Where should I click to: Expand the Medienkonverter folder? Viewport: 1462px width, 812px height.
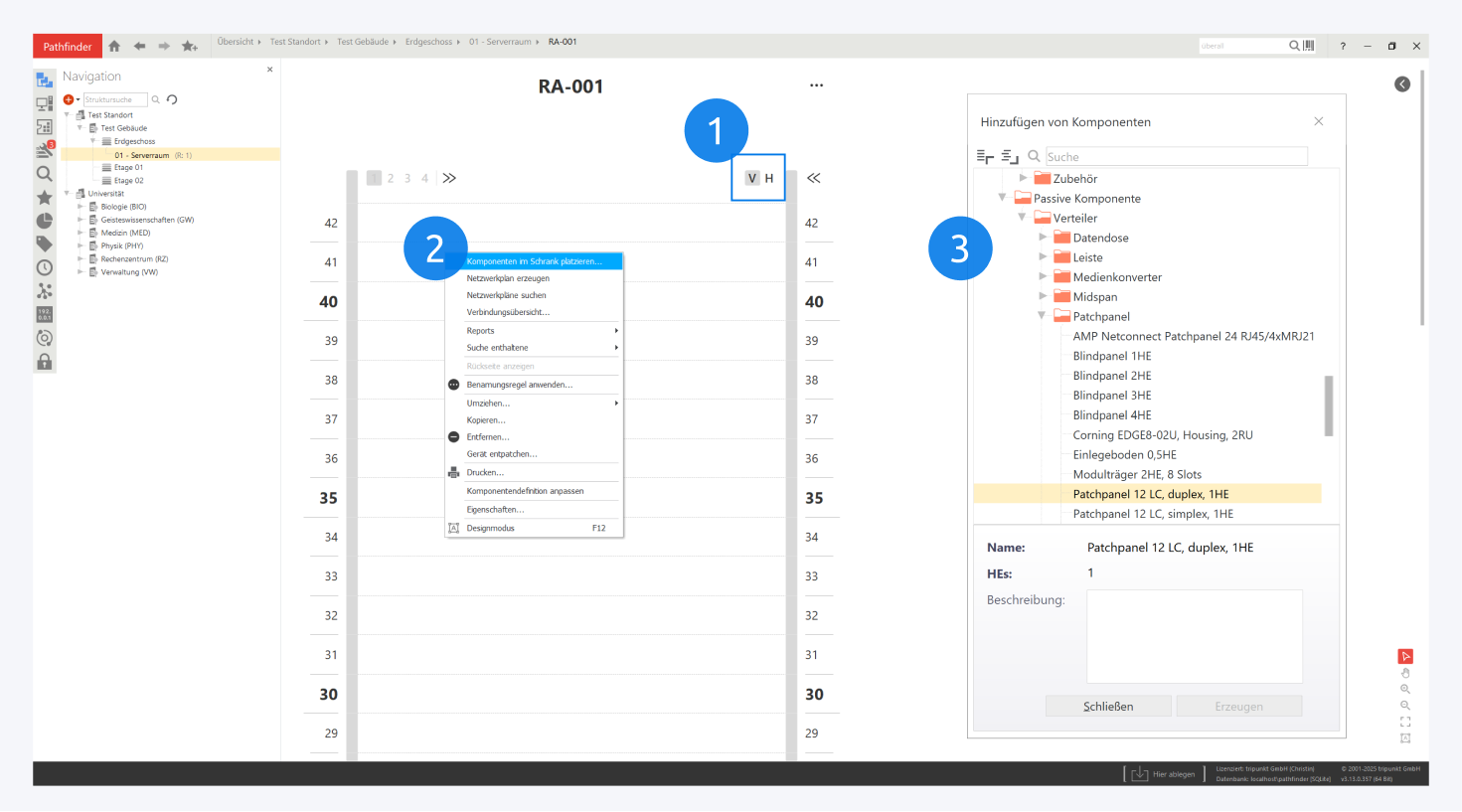pos(1042,277)
